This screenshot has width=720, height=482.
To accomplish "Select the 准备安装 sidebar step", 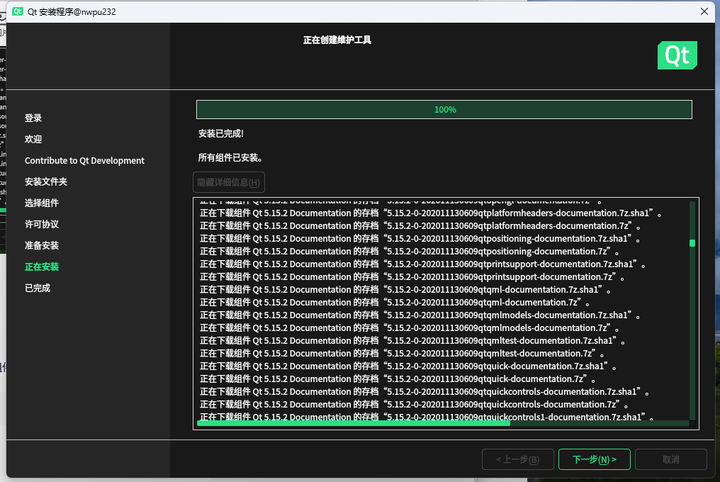I will [41, 246].
